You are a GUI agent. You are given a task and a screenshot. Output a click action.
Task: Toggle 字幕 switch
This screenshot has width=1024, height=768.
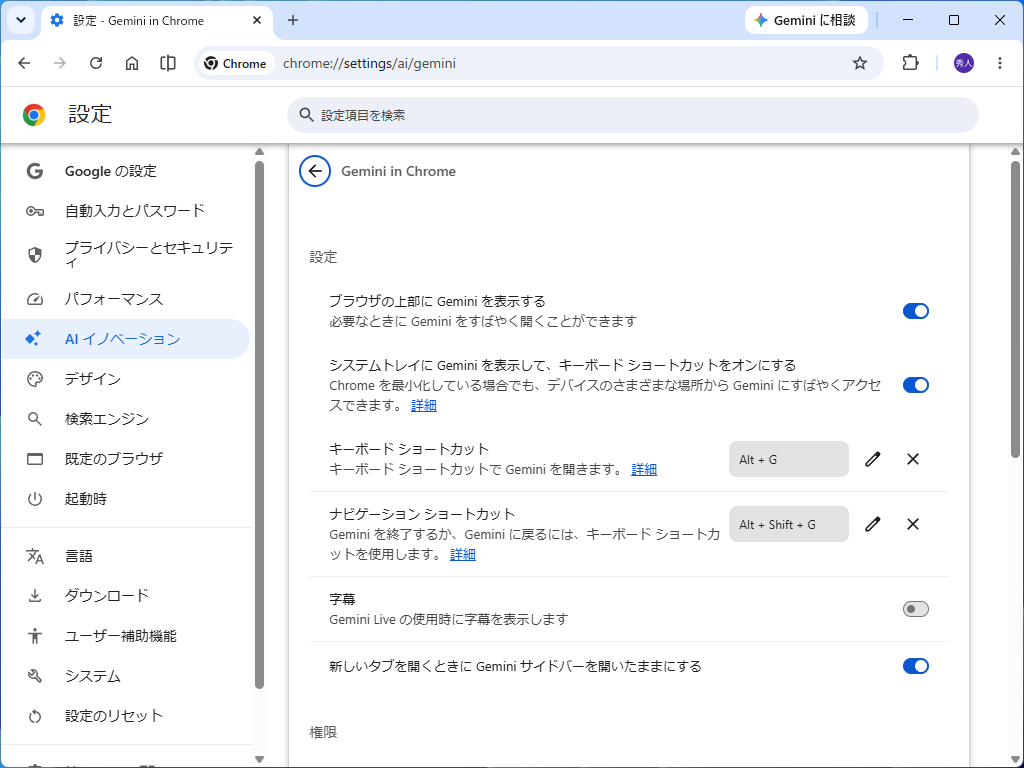coord(916,609)
